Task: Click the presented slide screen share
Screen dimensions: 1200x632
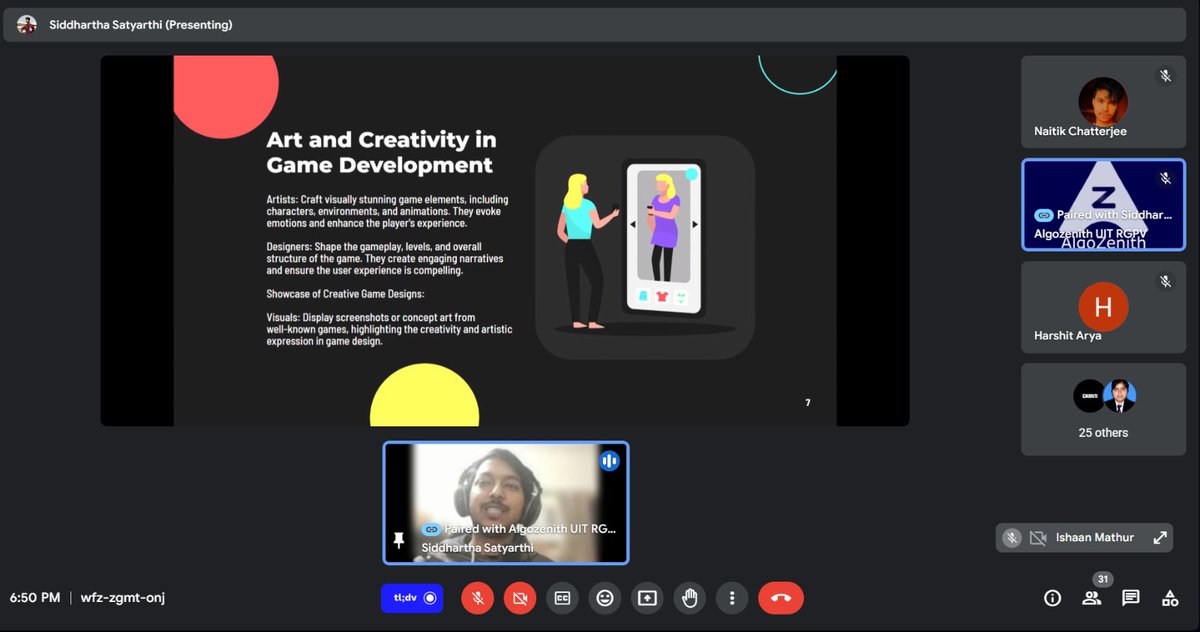Action: click(505, 241)
